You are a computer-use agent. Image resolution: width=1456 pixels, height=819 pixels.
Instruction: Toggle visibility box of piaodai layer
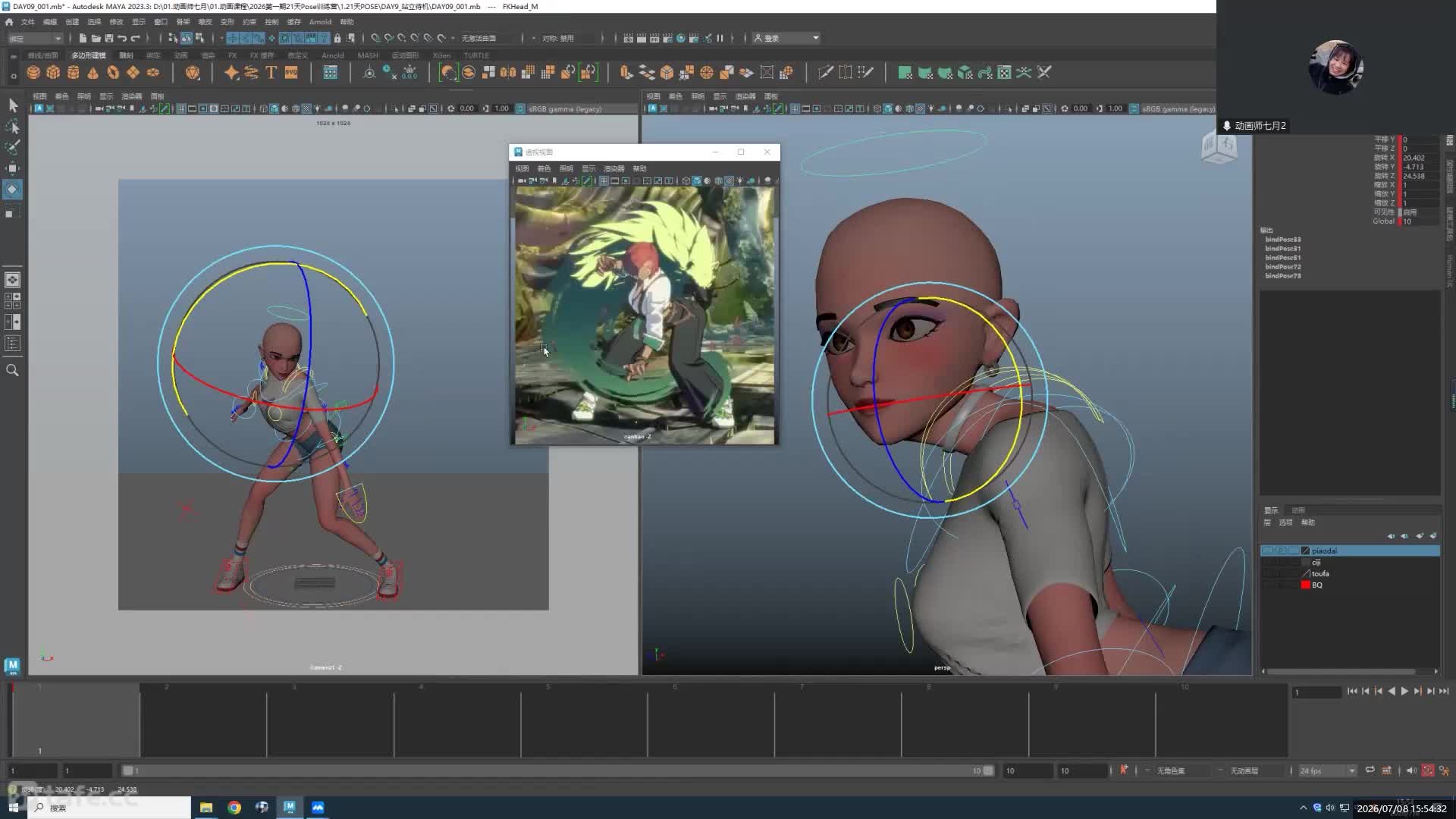click(x=1267, y=551)
